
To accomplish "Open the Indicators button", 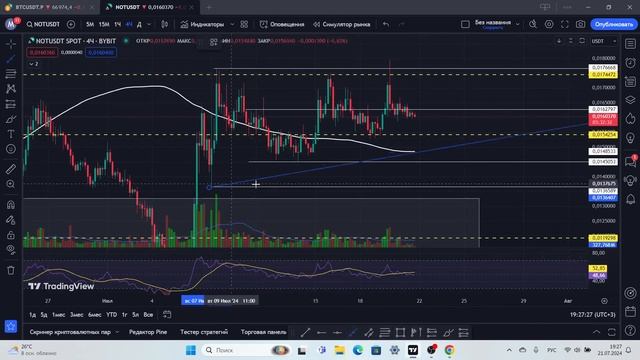I will (x=202, y=24).
